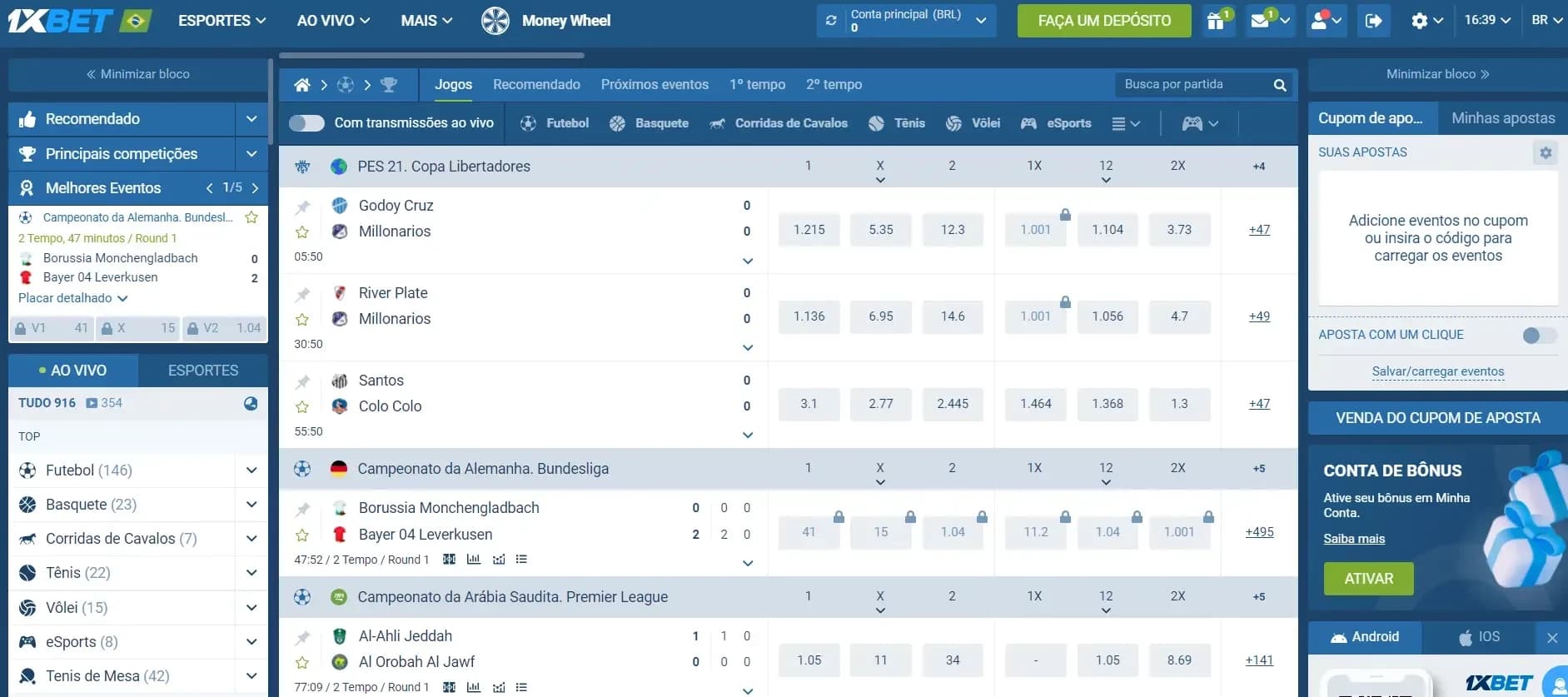Filter by eSports category

tap(1056, 123)
